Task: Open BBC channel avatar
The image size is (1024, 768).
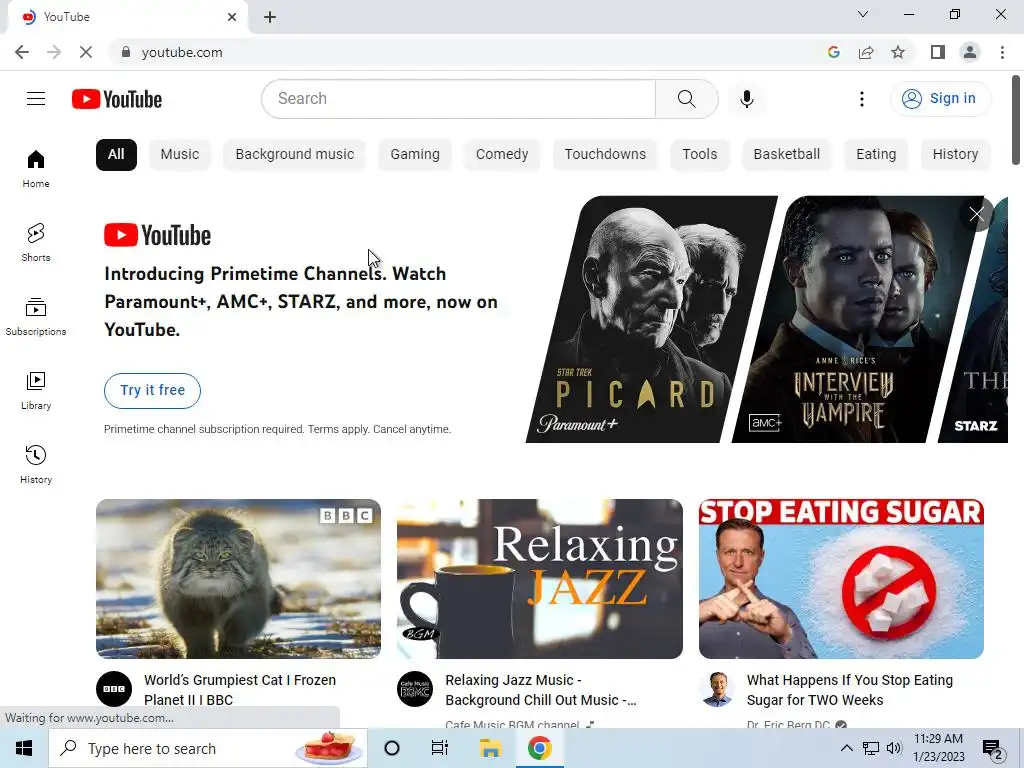Action: (114, 689)
